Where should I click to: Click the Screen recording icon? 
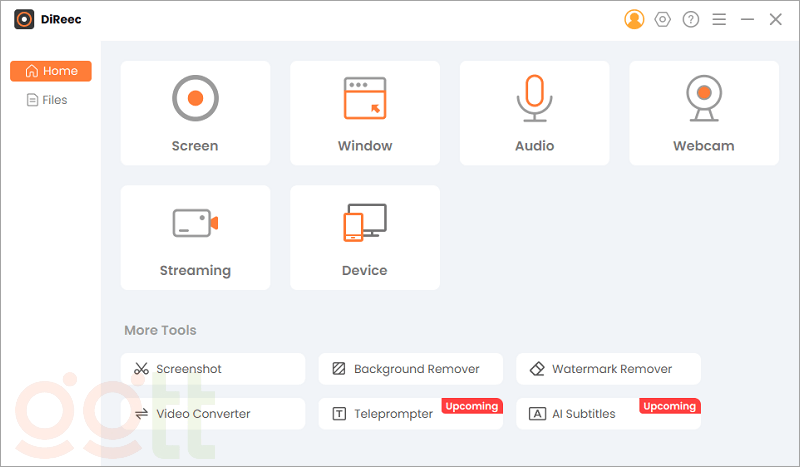tap(195, 98)
